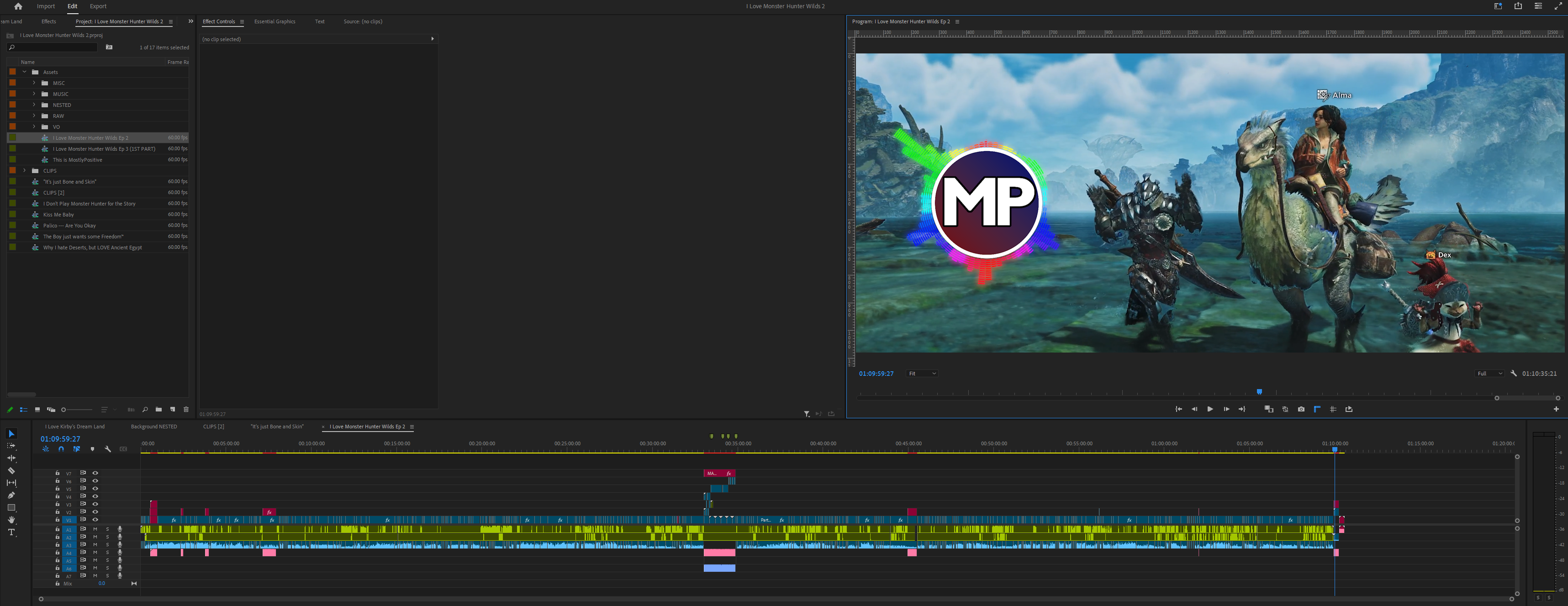Click the Home icon in top bar
This screenshot has height=606, width=1568.
(x=18, y=6)
